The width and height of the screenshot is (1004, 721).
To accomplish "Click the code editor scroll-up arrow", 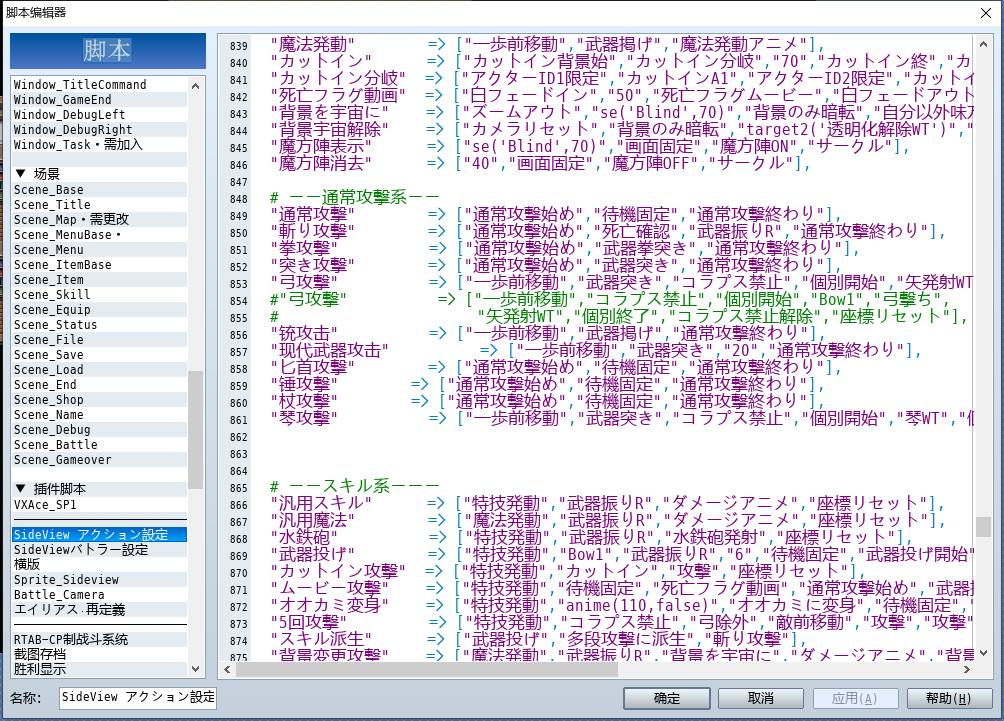I will coord(984,44).
